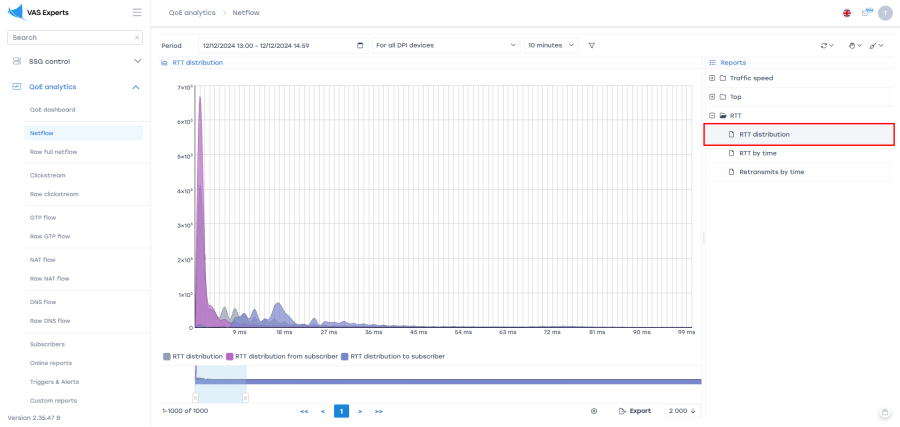900x427 pixels.
Task: Open table settings gear near Export
Action: [594, 411]
